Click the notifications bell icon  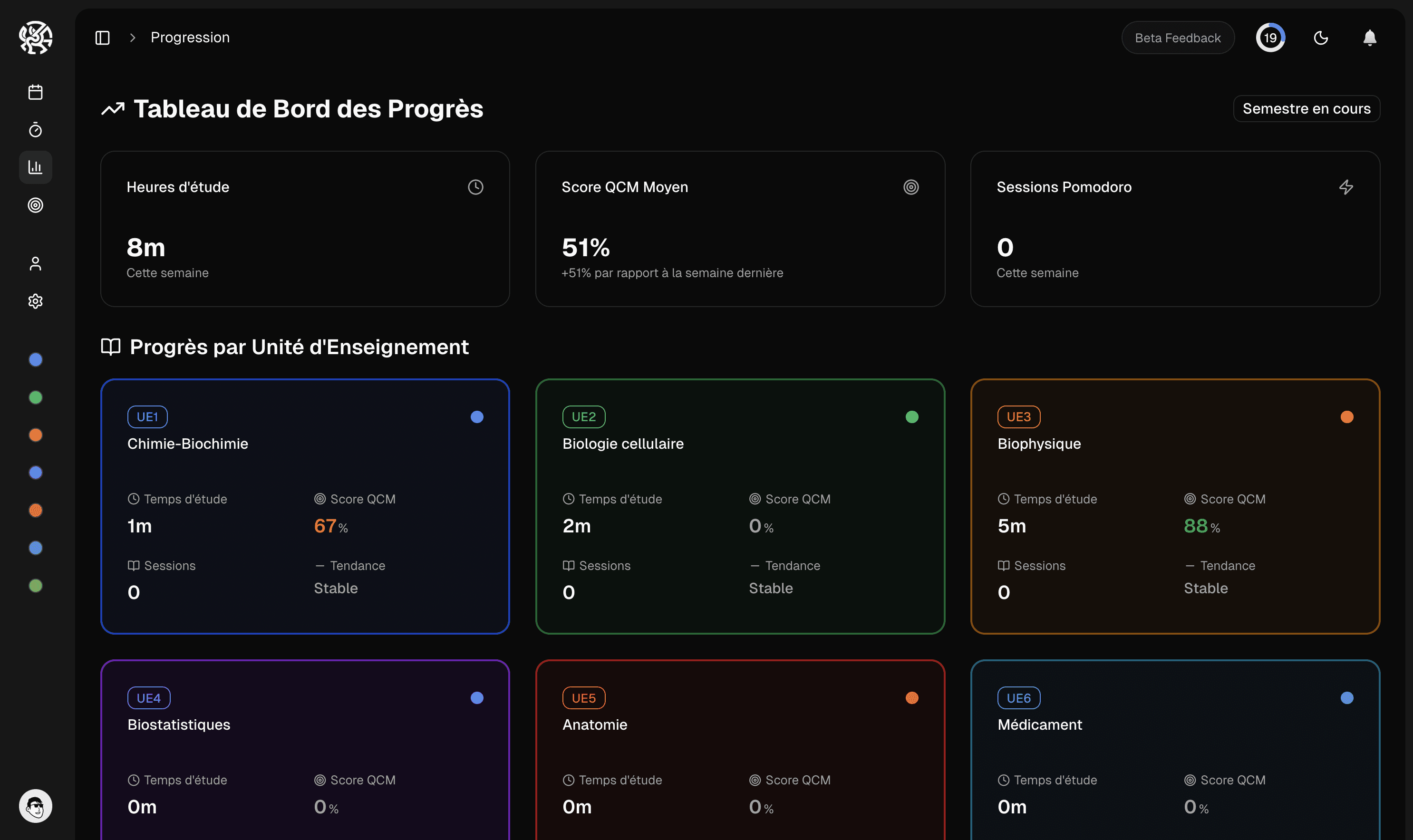[1369, 38]
